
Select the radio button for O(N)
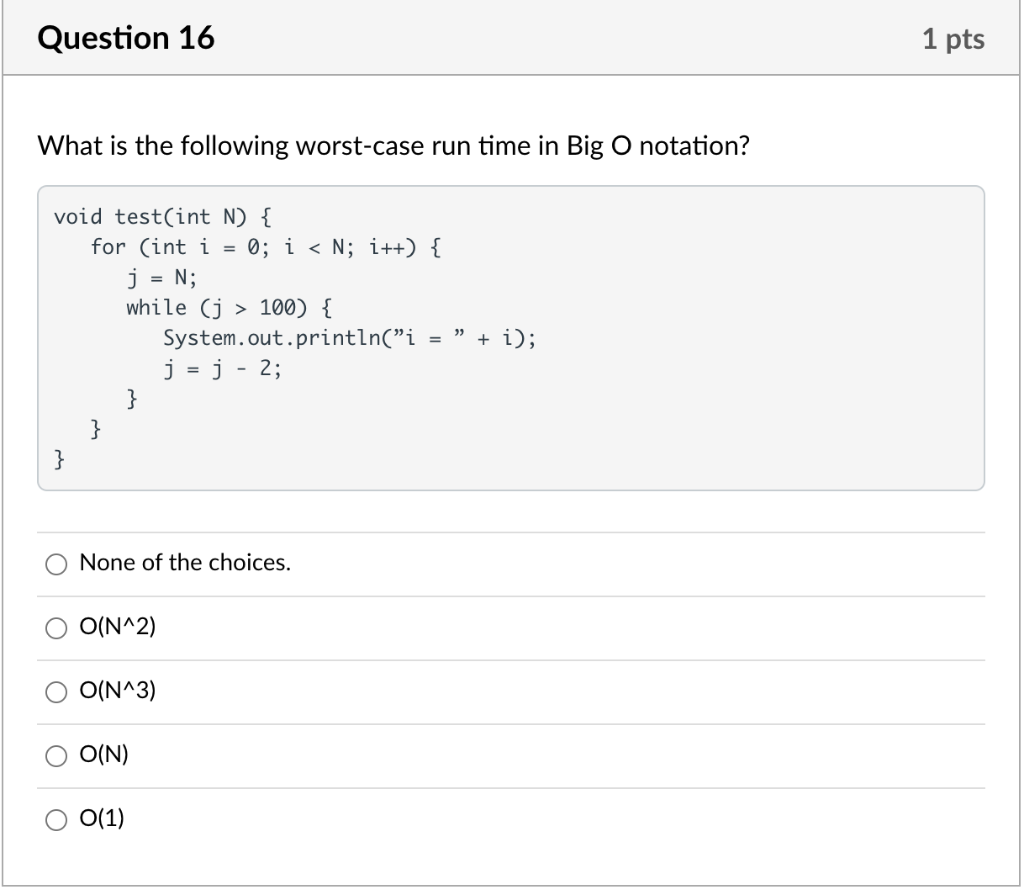tap(56, 755)
